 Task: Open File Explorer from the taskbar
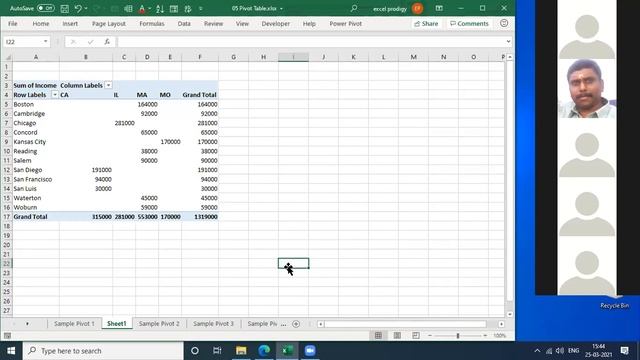pyautogui.click(x=241, y=351)
